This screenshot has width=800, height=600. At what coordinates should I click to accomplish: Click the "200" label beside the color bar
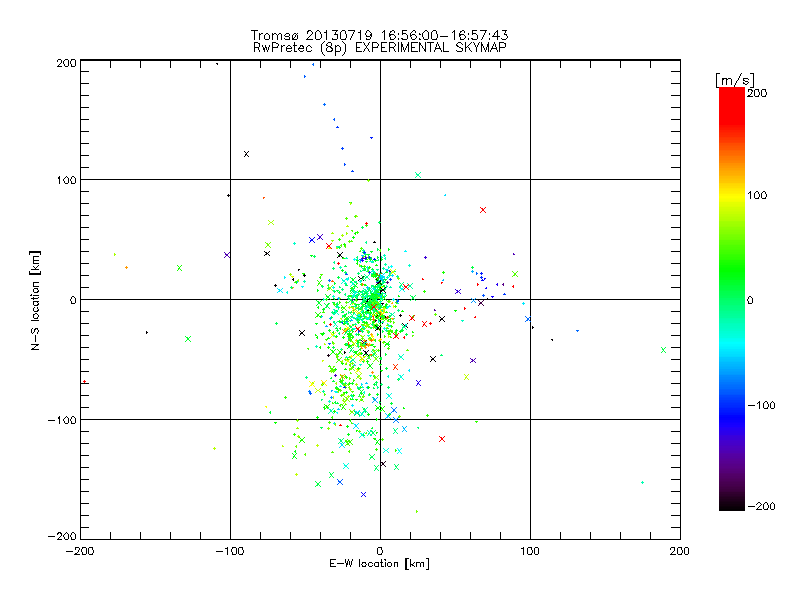757,93
